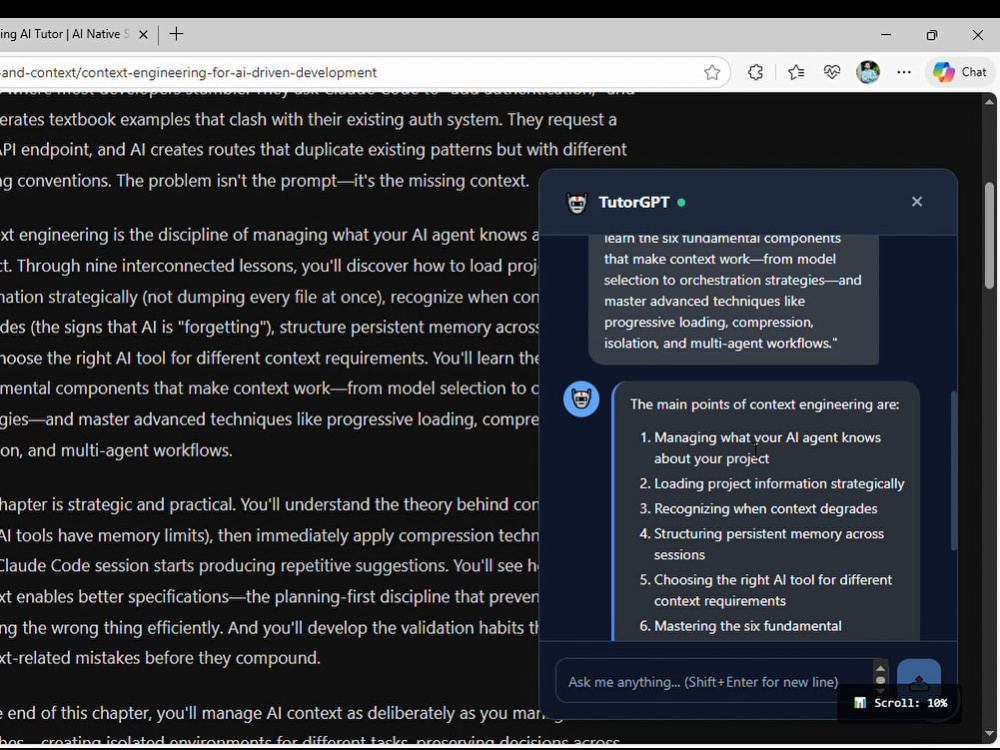Click 'Loading project information strategically' list item
The image size is (1000, 750).
pyautogui.click(x=779, y=483)
